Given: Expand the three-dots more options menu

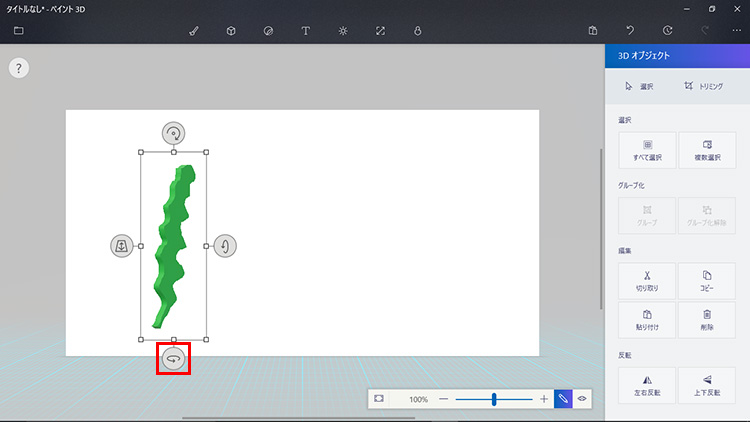Looking at the screenshot, I should (736, 31).
